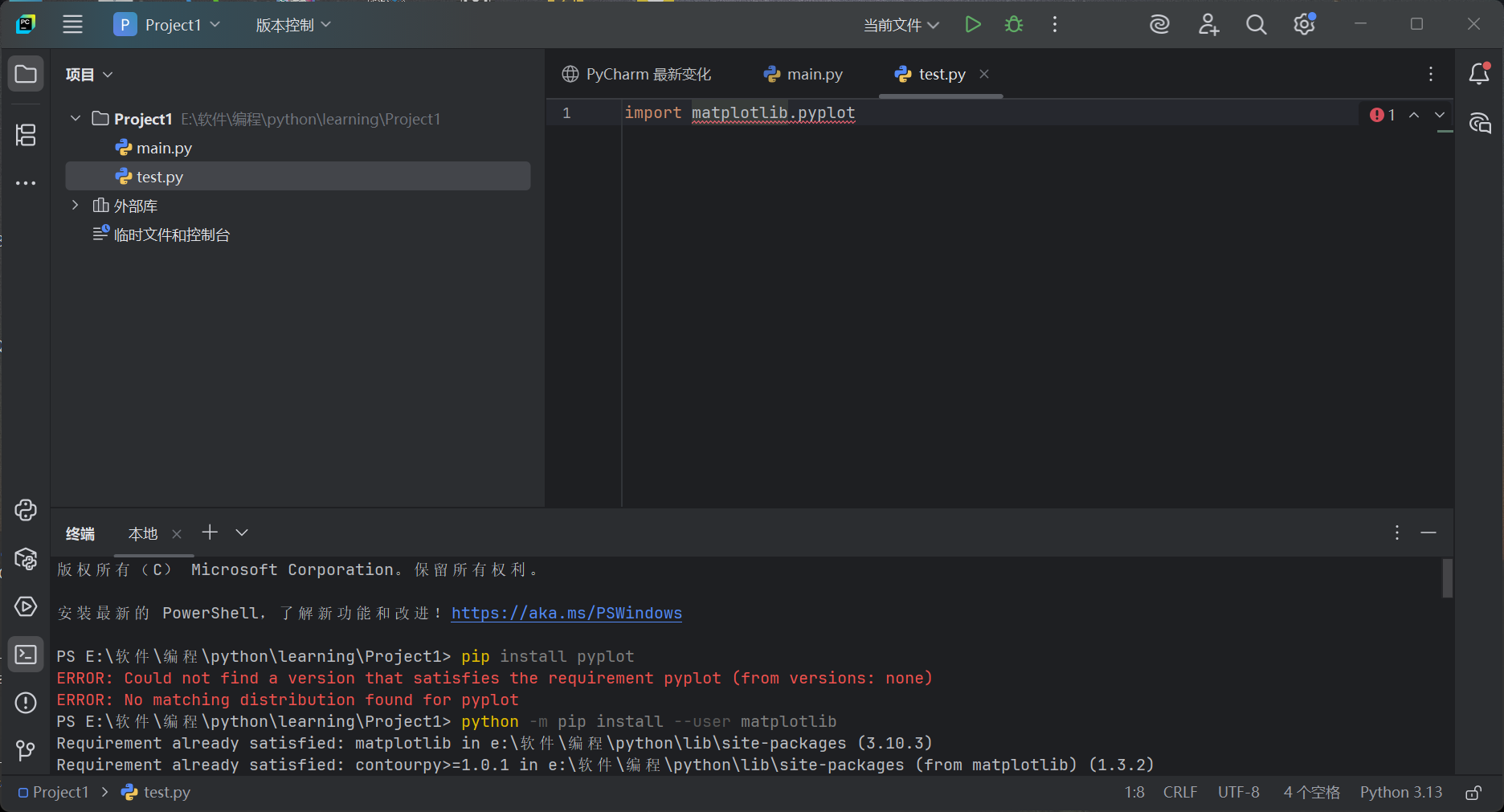The height and width of the screenshot is (812, 1504).
Task: Switch to main.py editor tab
Action: click(803, 74)
